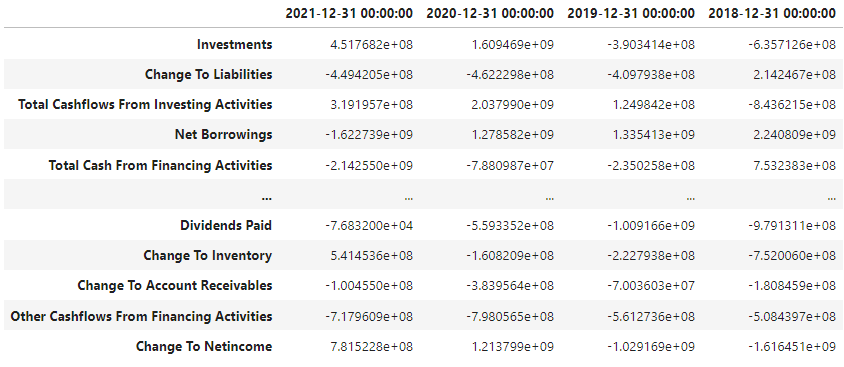Click the cell -4.097938e+08
This screenshot has height=367, width=844.
click(651, 74)
